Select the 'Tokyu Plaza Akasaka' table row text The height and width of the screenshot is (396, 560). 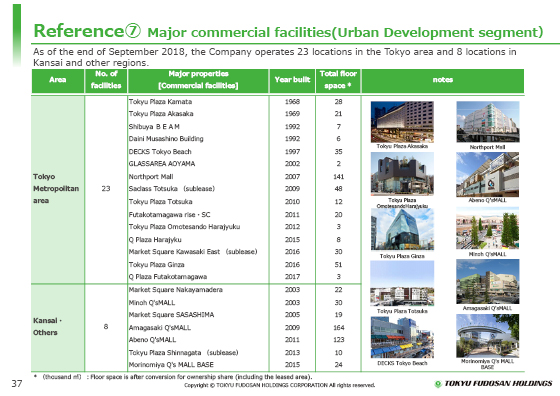pyautogui.click(x=161, y=114)
